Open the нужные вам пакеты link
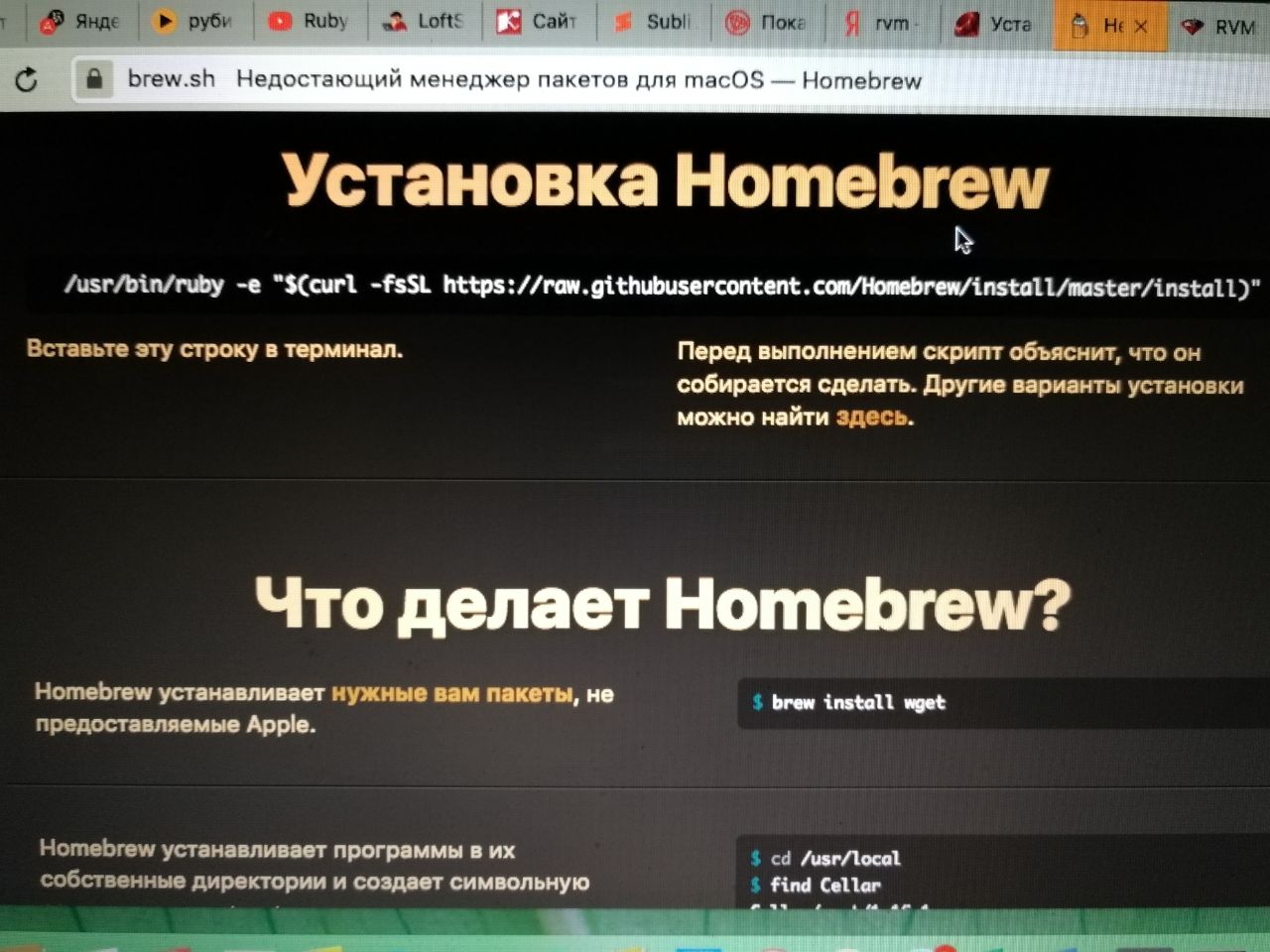This screenshot has width=1270, height=952. click(x=452, y=693)
